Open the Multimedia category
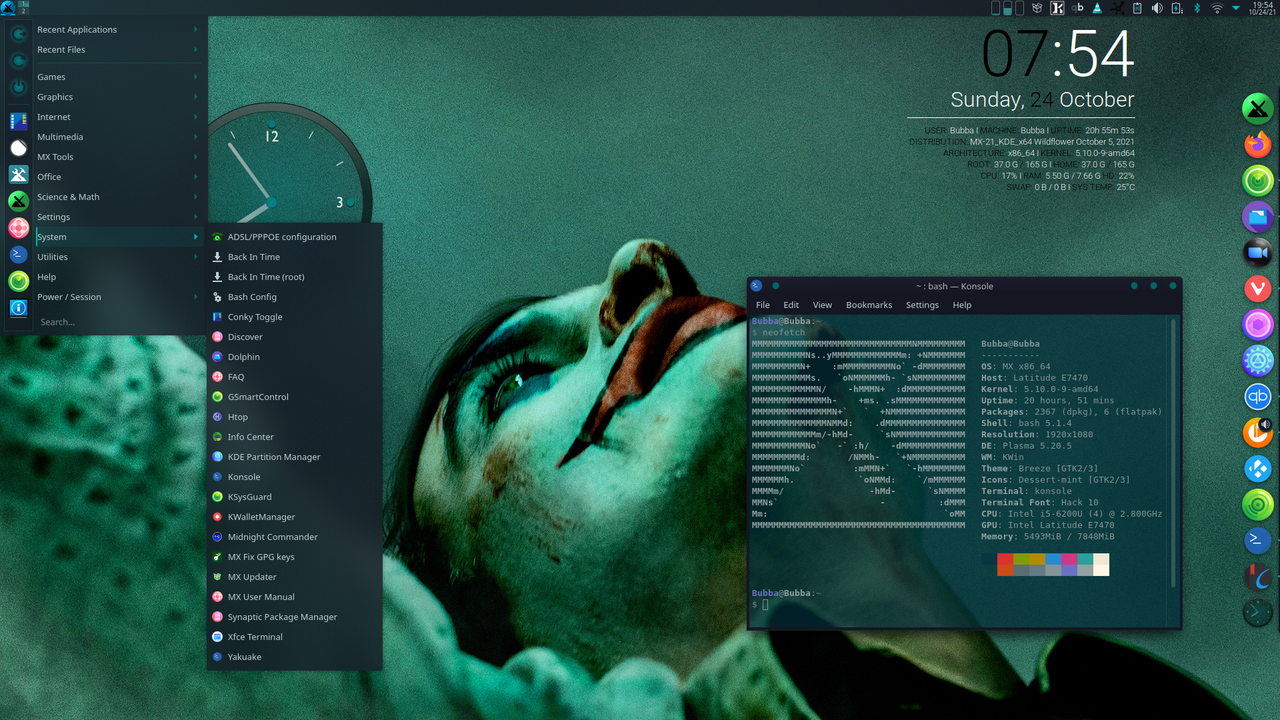The width and height of the screenshot is (1280, 720). point(117,137)
